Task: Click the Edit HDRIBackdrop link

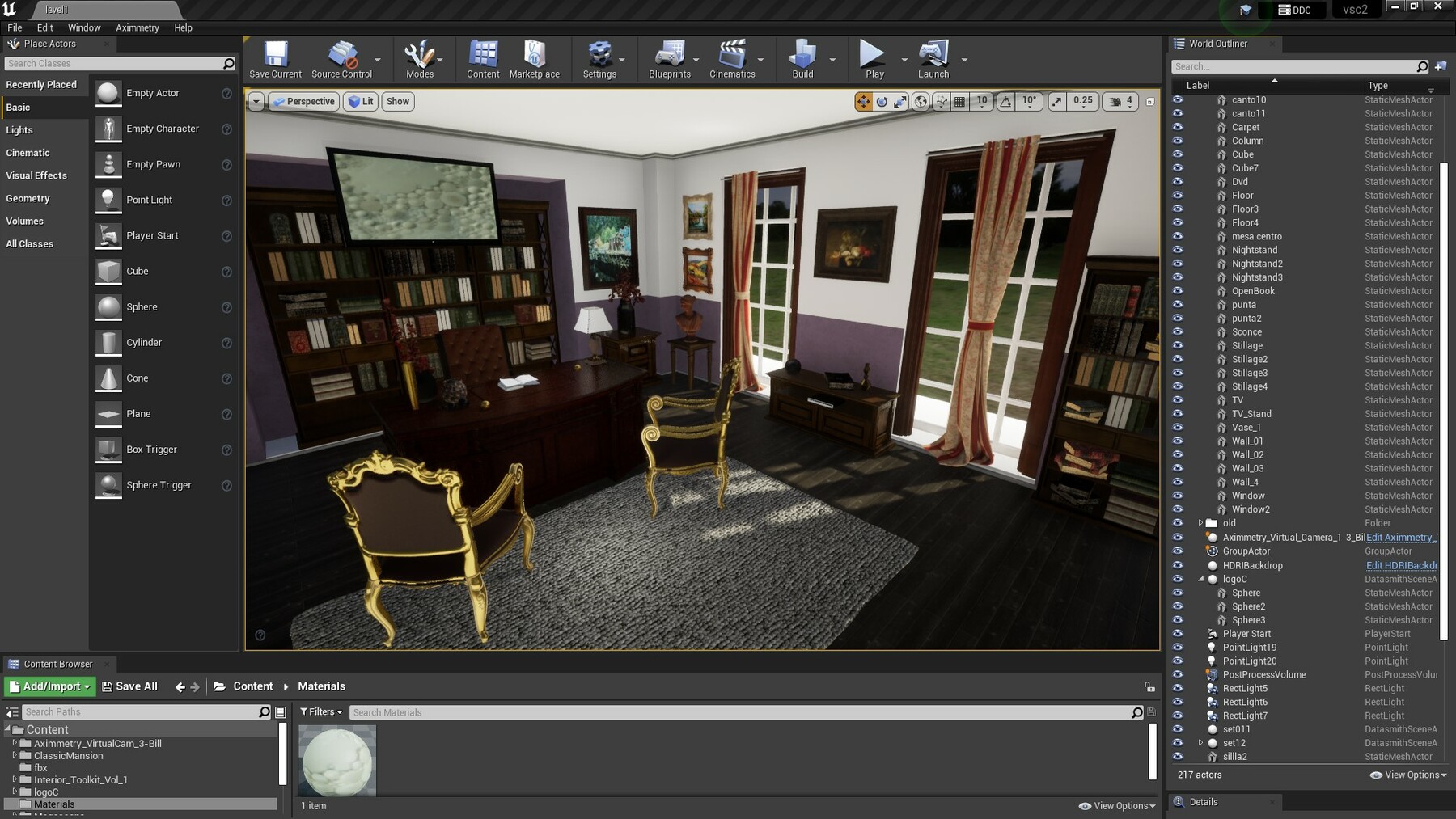Action: coord(1400,565)
